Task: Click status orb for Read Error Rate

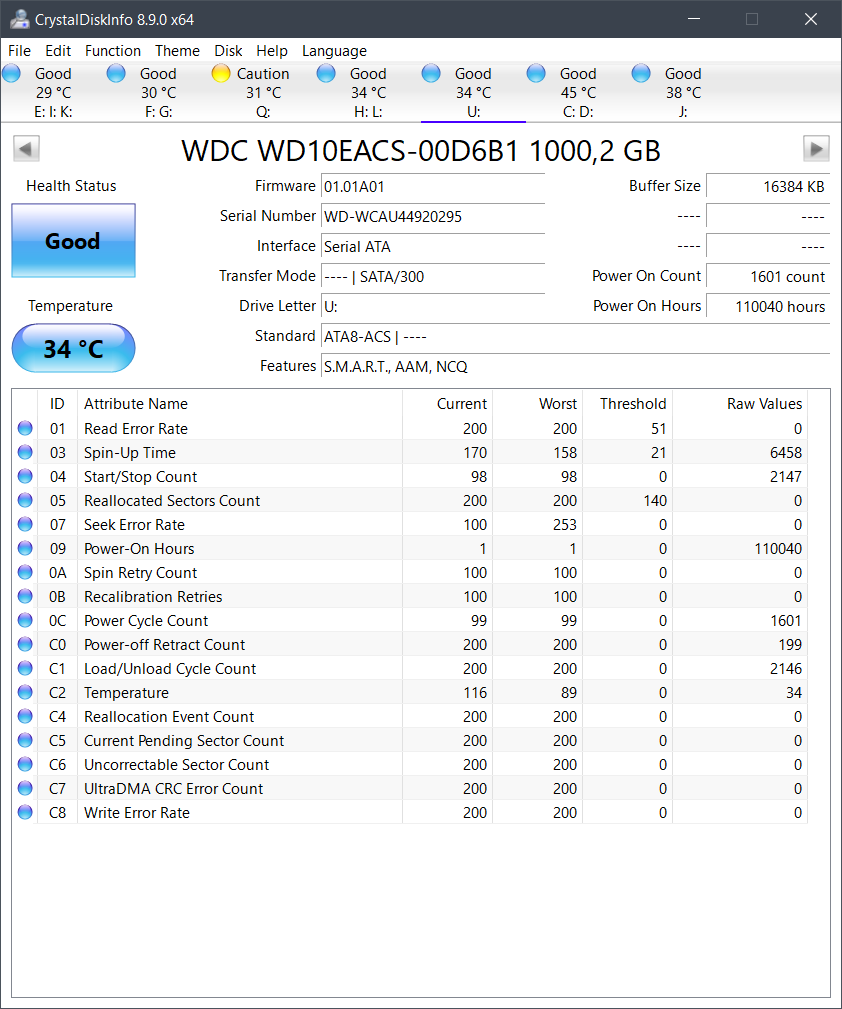Action: coord(25,428)
